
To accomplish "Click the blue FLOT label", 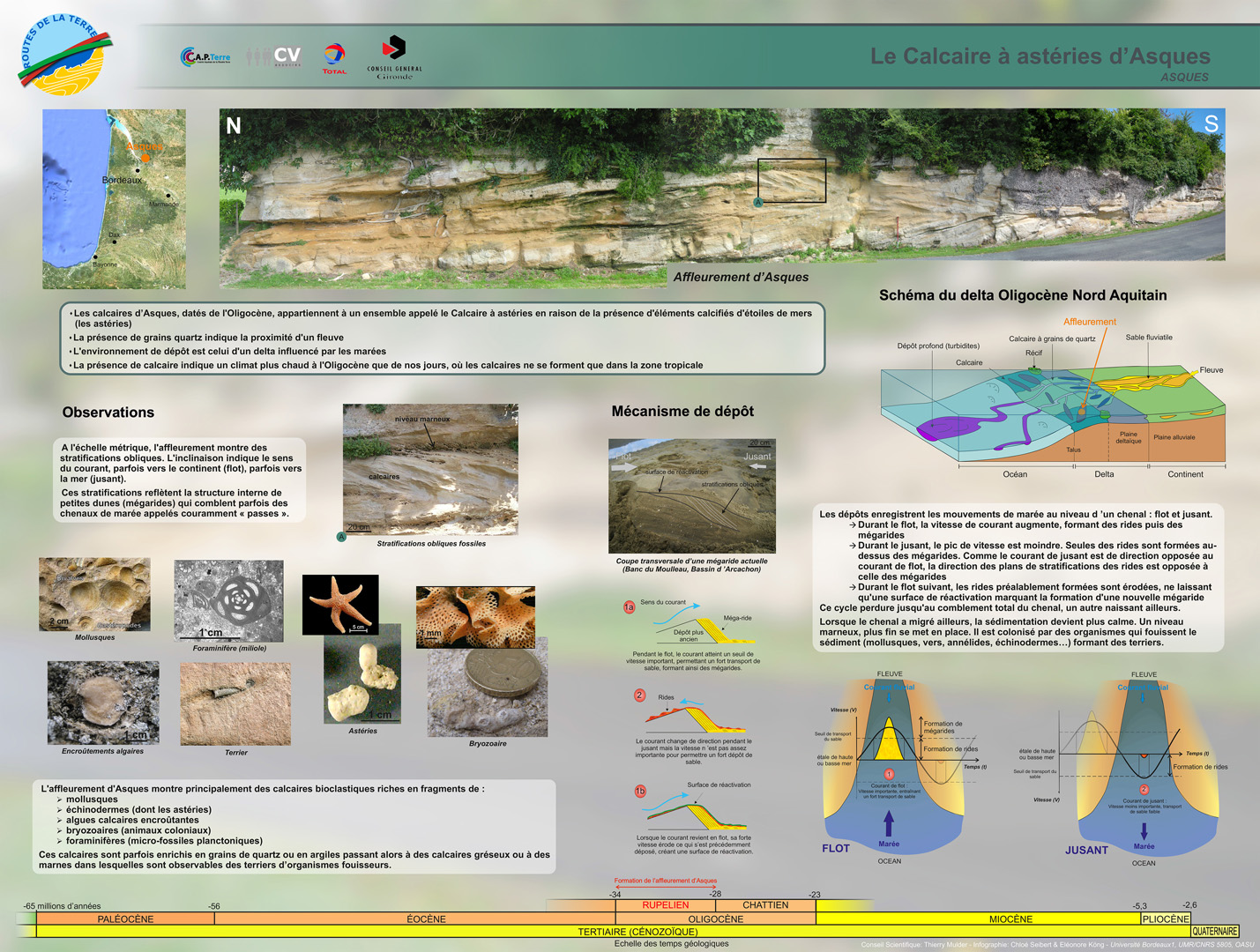I will (836, 849).
